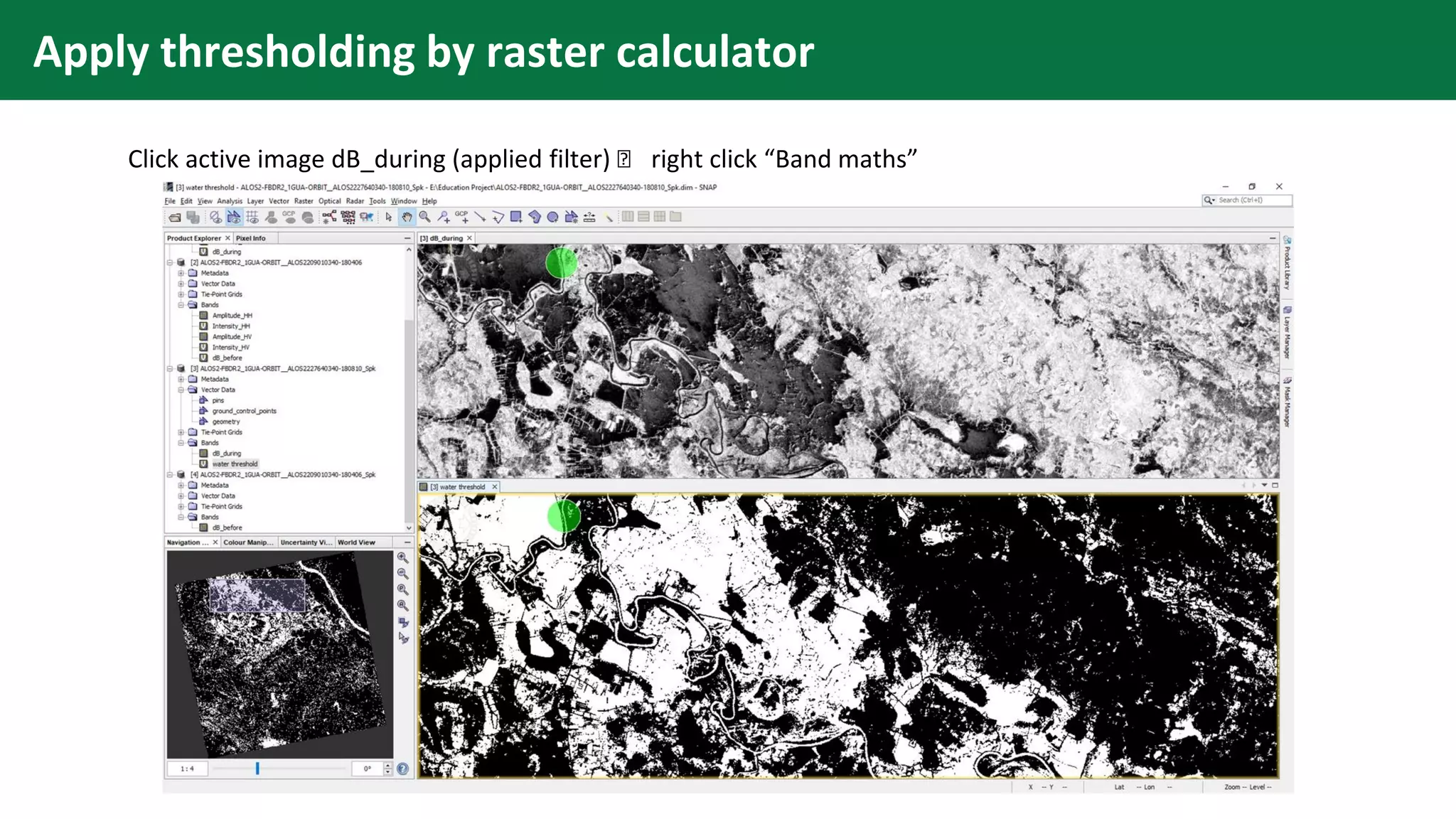Switch to the Uncertainty Visualisation tab

(x=306, y=542)
